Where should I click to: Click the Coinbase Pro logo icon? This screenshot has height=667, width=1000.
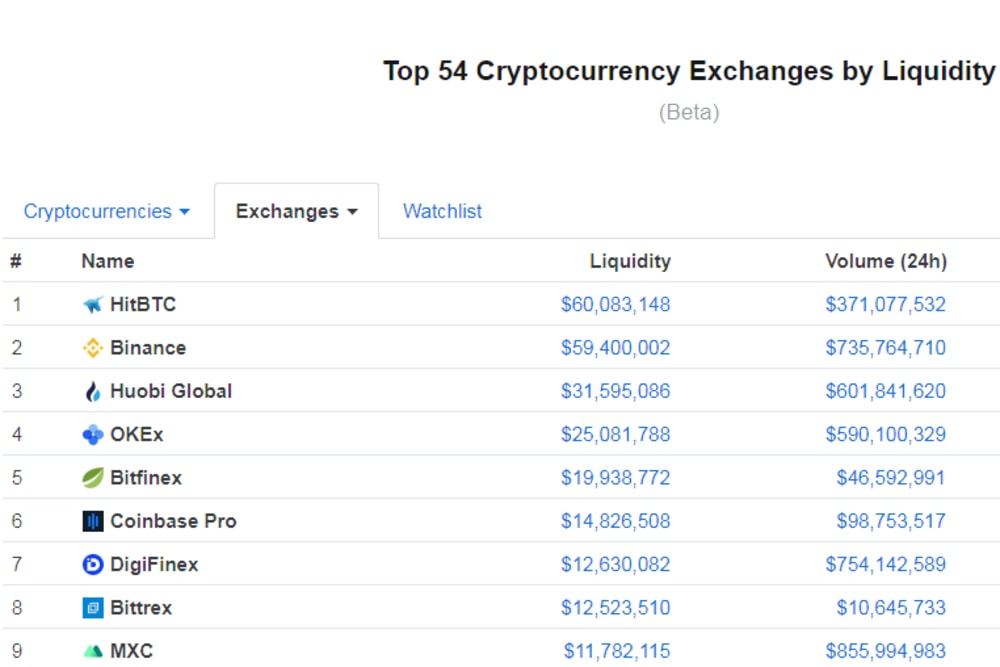93,521
